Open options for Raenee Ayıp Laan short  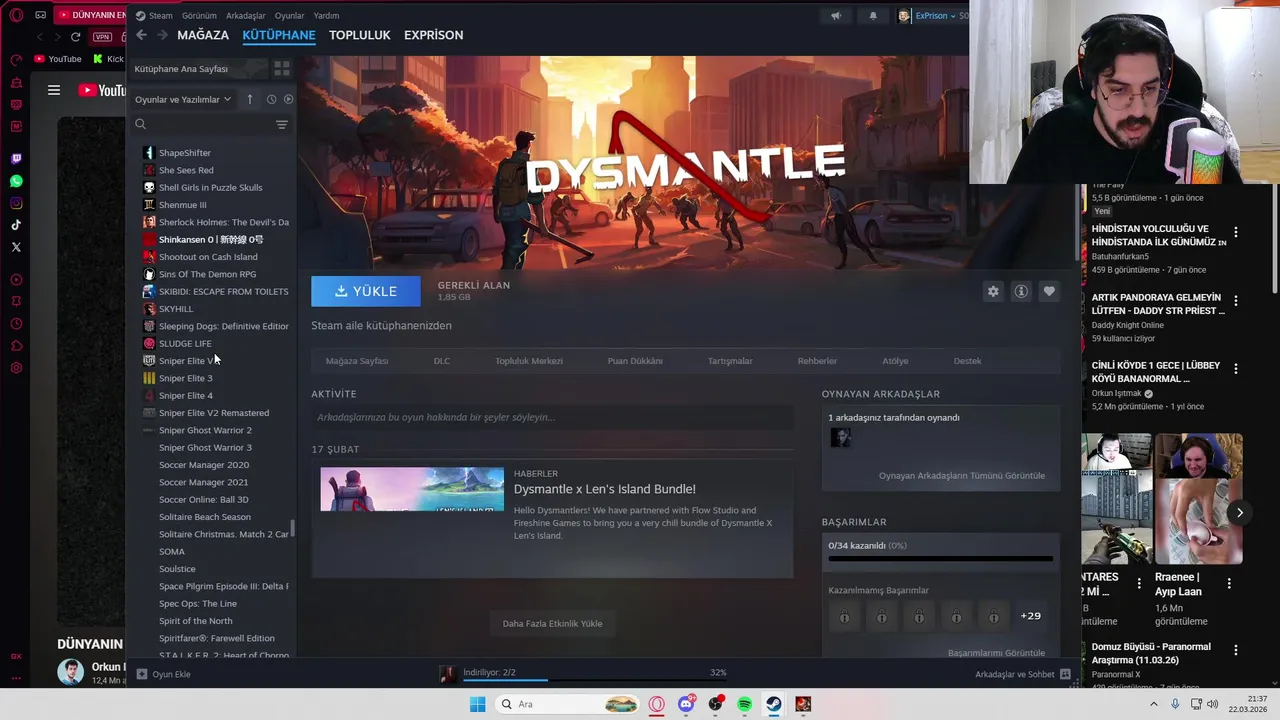(x=1229, y=584)
